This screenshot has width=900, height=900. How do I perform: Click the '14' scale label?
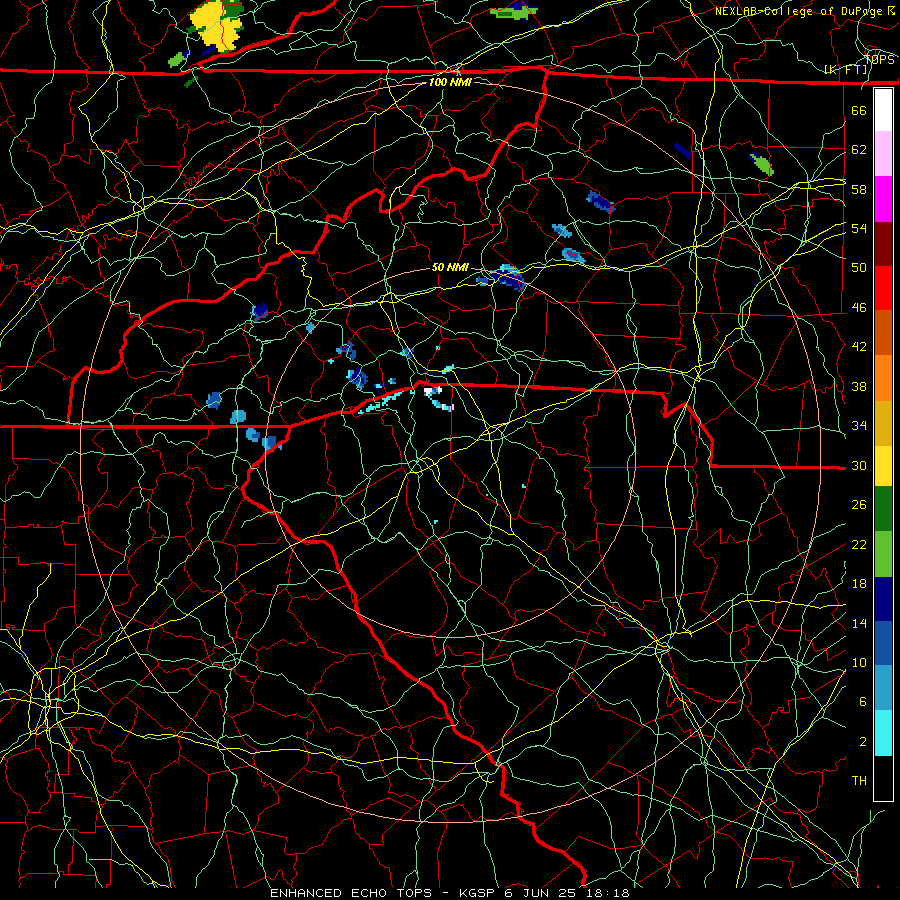pos(859,623)
